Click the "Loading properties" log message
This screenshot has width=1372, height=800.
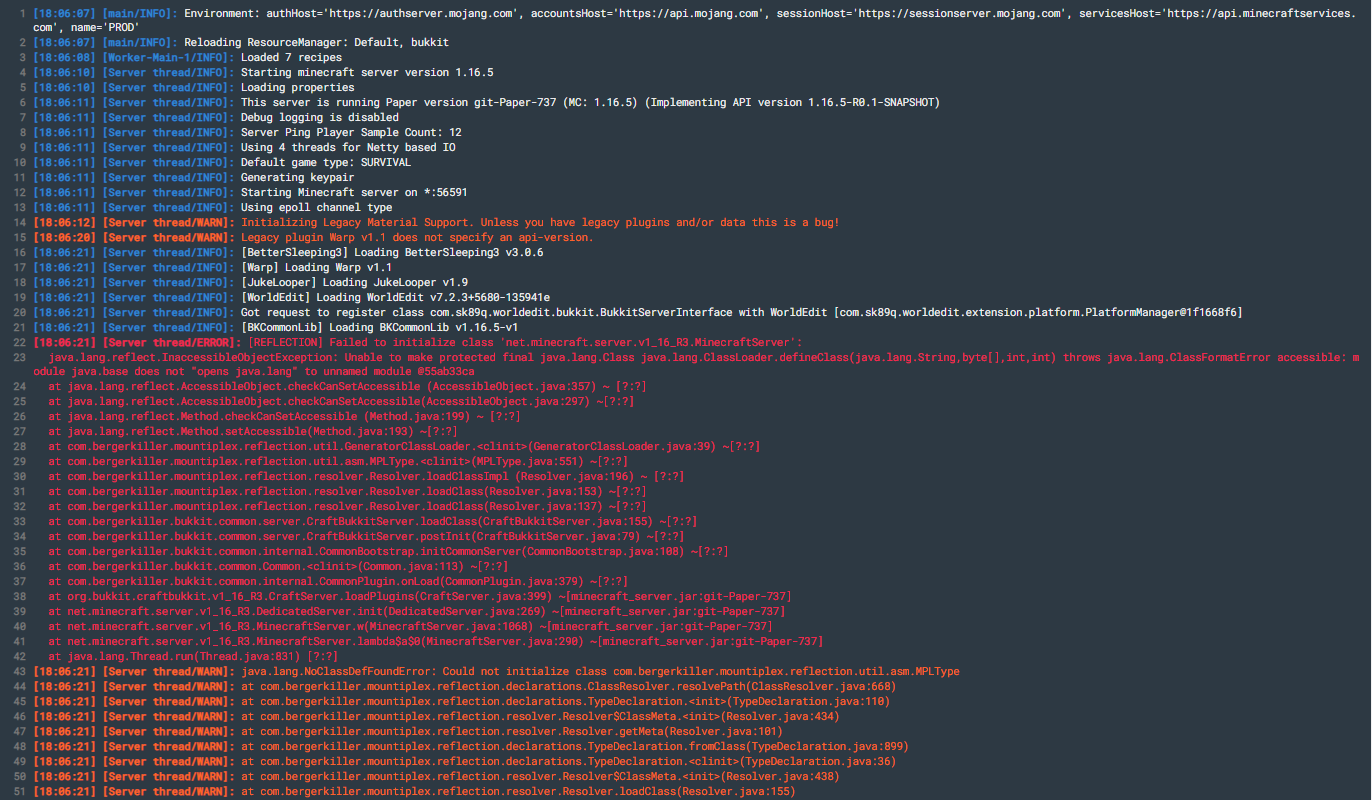point(298,88)
